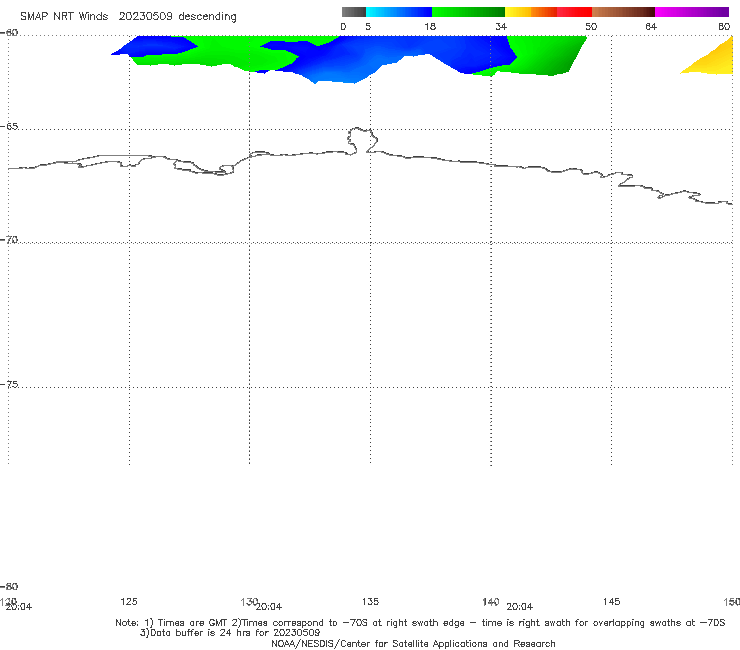Click the latitude label '-75'
This screenshot has width=740, height=650.
click(9, 384)
